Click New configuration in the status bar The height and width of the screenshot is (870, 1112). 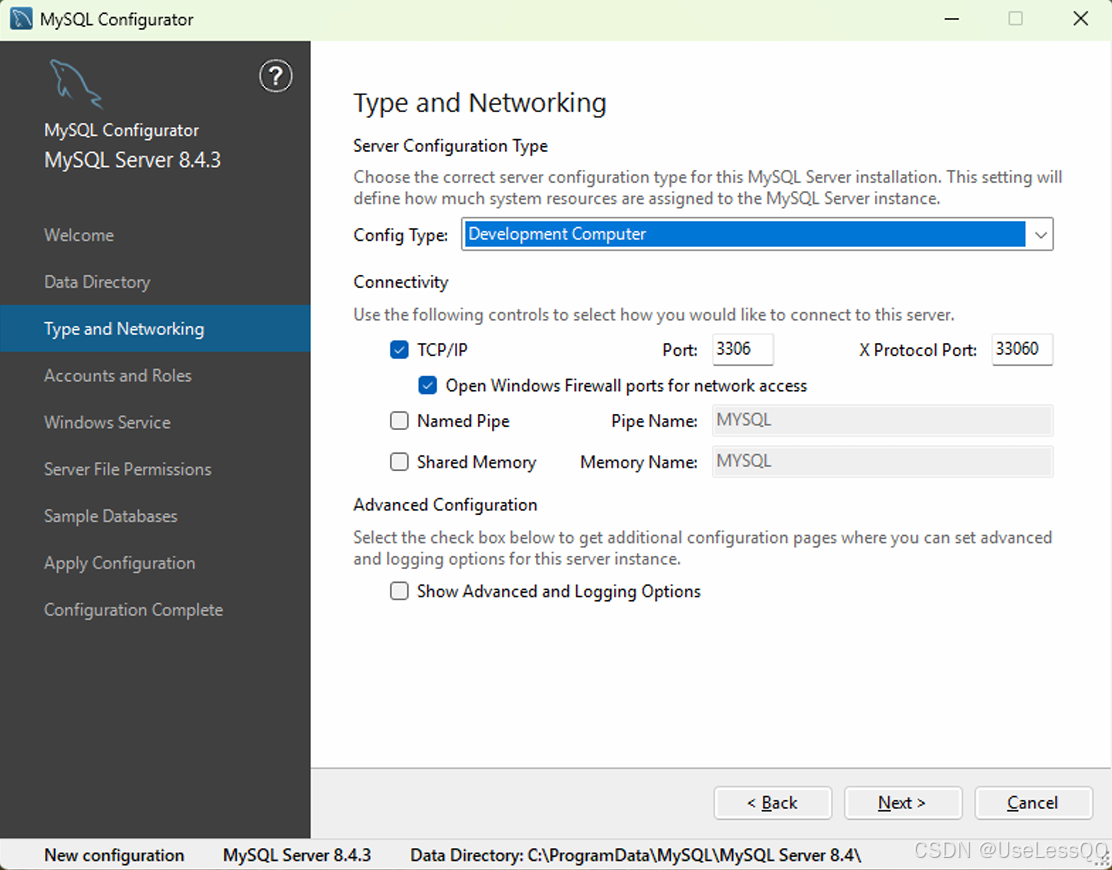coord(114,855)
